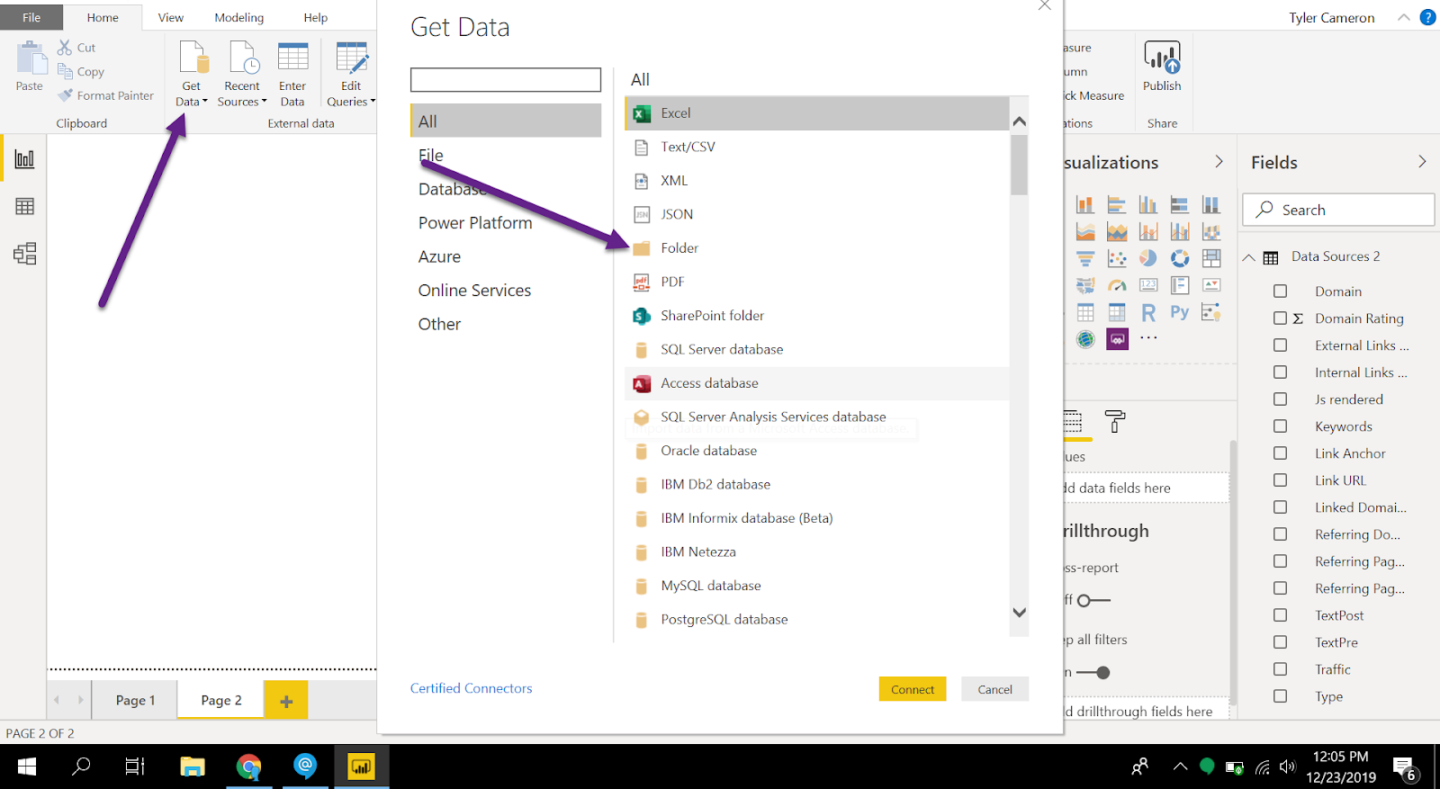This screenshot has height=789, width=1440.
Task: Select the Online Services category
Action: coord(474,290)
